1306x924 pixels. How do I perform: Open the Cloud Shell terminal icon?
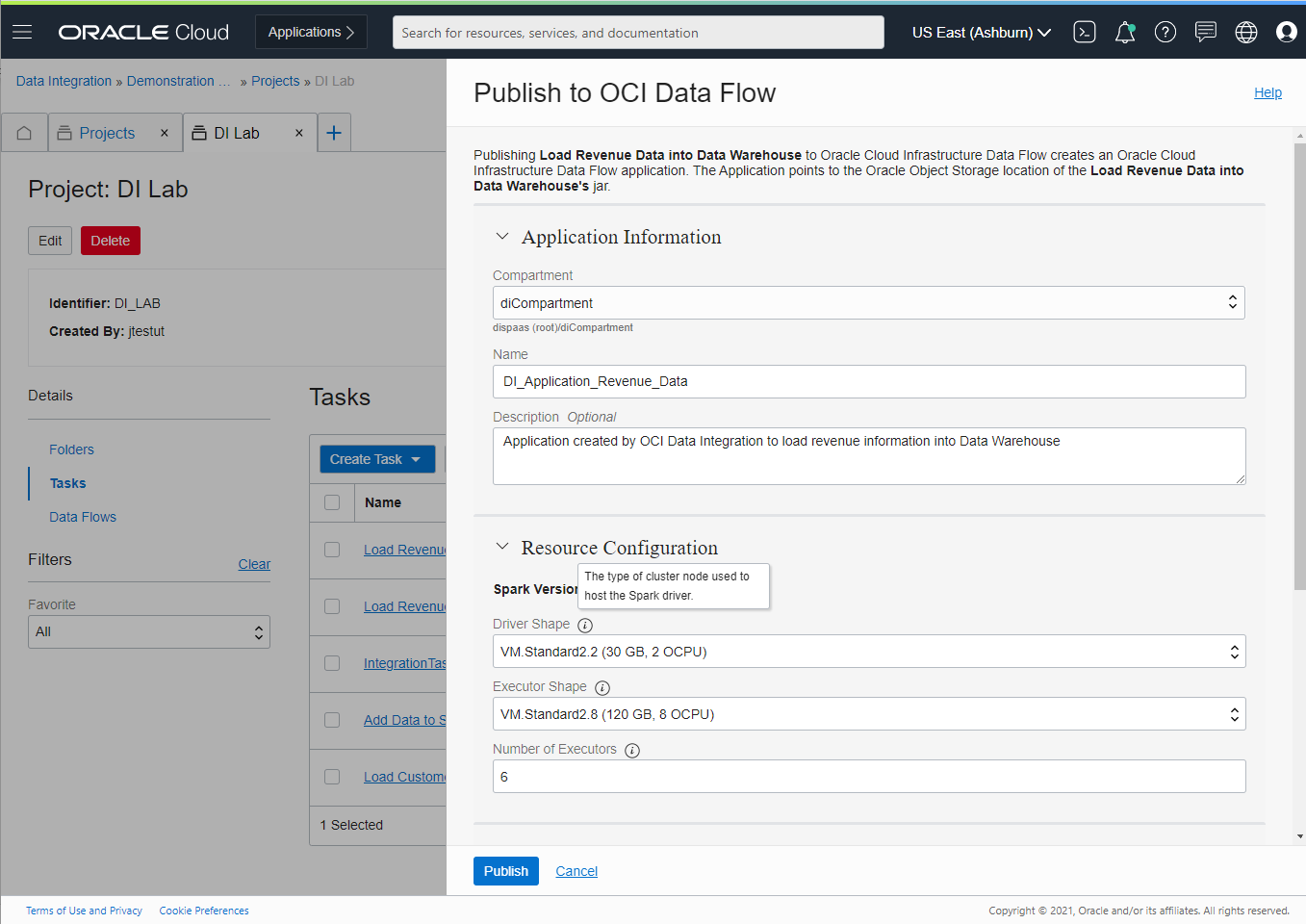click(1084, 32)
